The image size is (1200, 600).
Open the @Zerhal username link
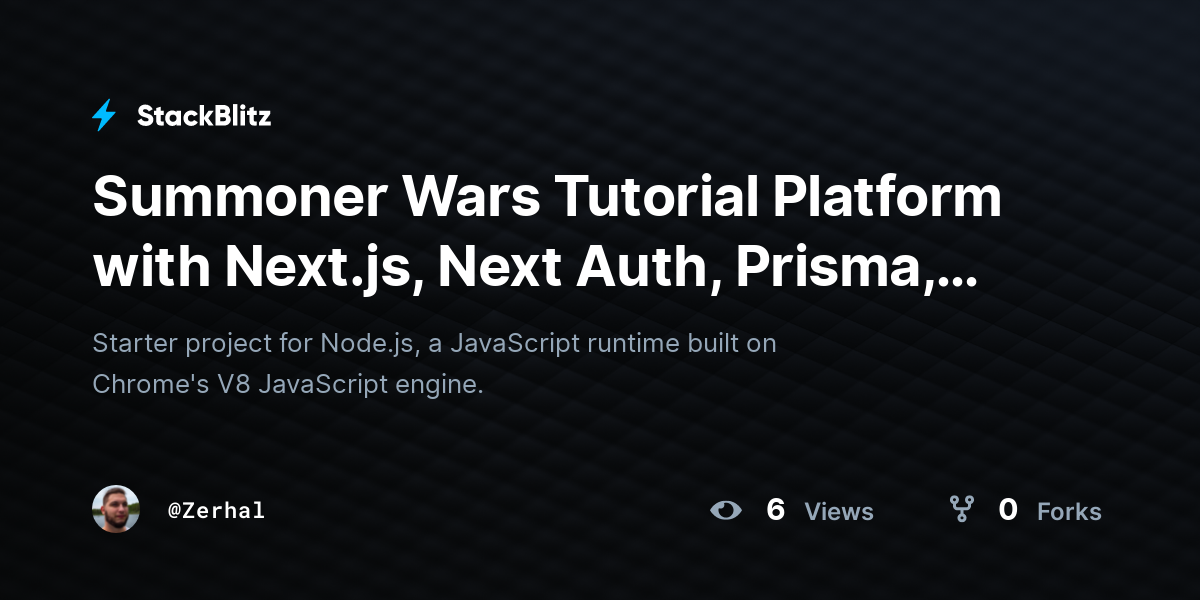216,510
